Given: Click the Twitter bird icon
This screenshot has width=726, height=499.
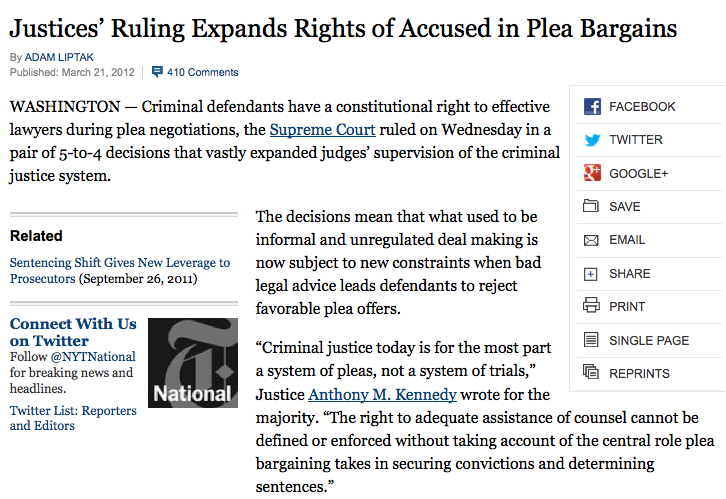Looking at the screenshot, I should 592,140.
